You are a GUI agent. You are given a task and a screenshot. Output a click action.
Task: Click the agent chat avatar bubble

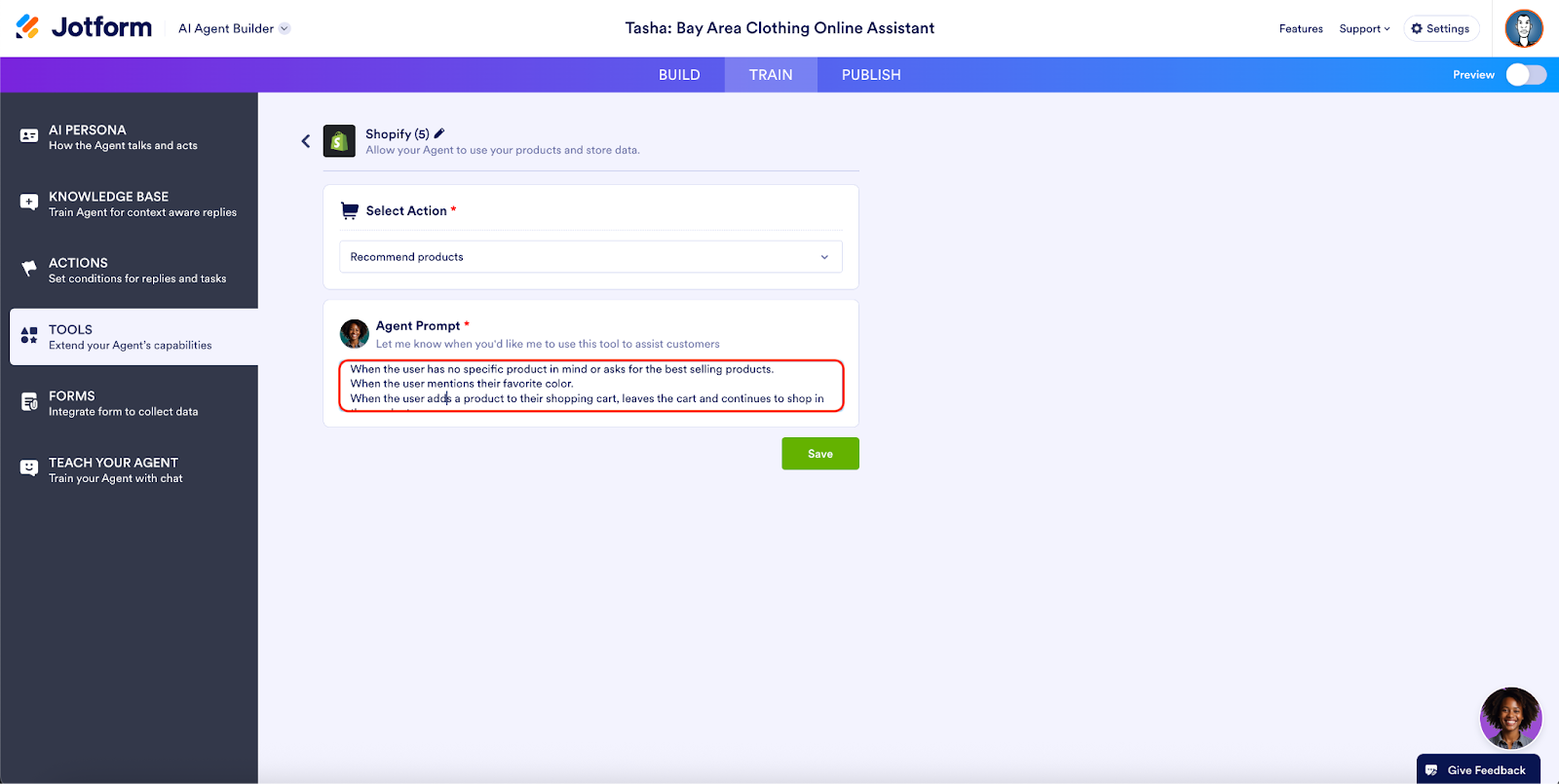1509,718
